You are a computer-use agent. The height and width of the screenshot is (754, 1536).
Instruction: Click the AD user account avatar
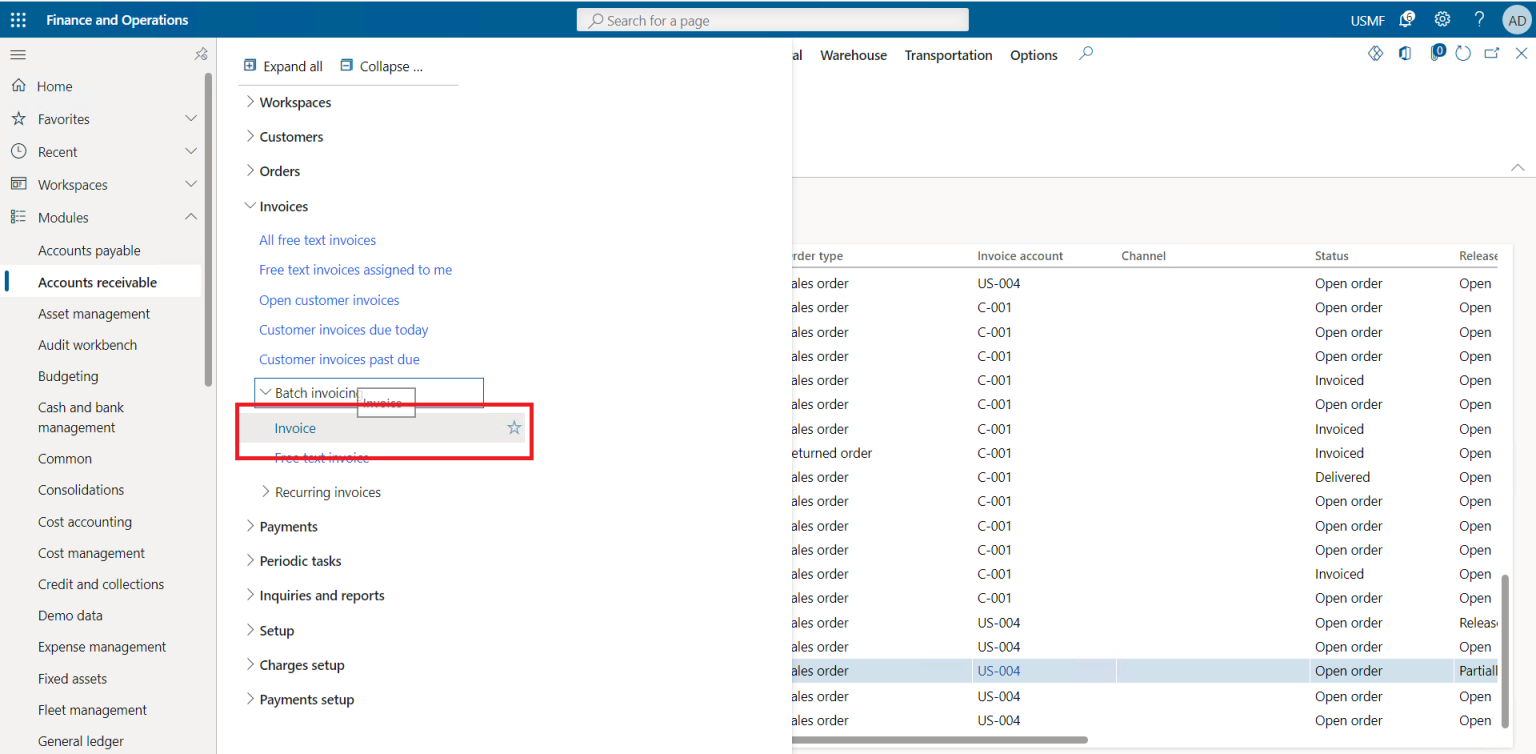click(x=1516, y=19)
